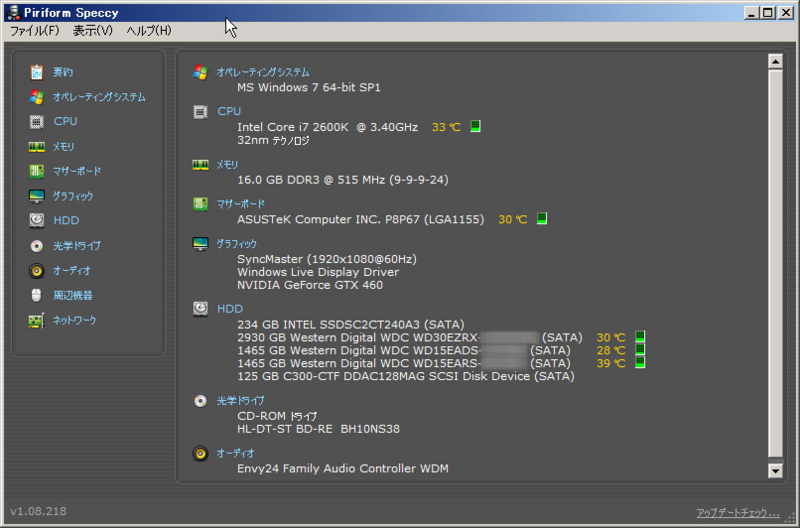Click the HDD heading in summary
The height and width of the screenshot is (528, 800).
(230, 309)
